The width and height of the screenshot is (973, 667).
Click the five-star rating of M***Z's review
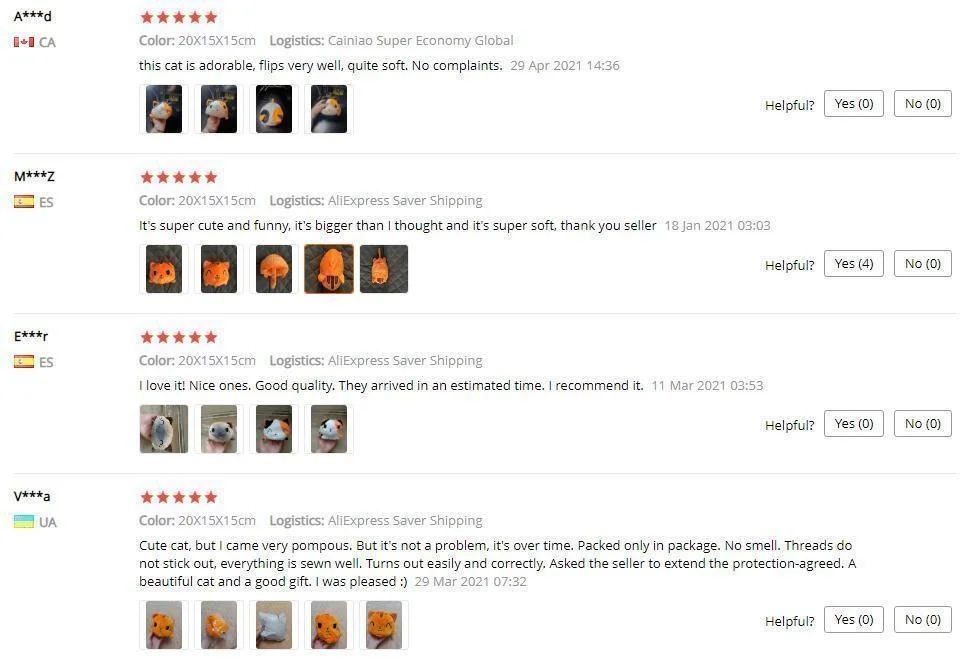click(x=179, y=177)
